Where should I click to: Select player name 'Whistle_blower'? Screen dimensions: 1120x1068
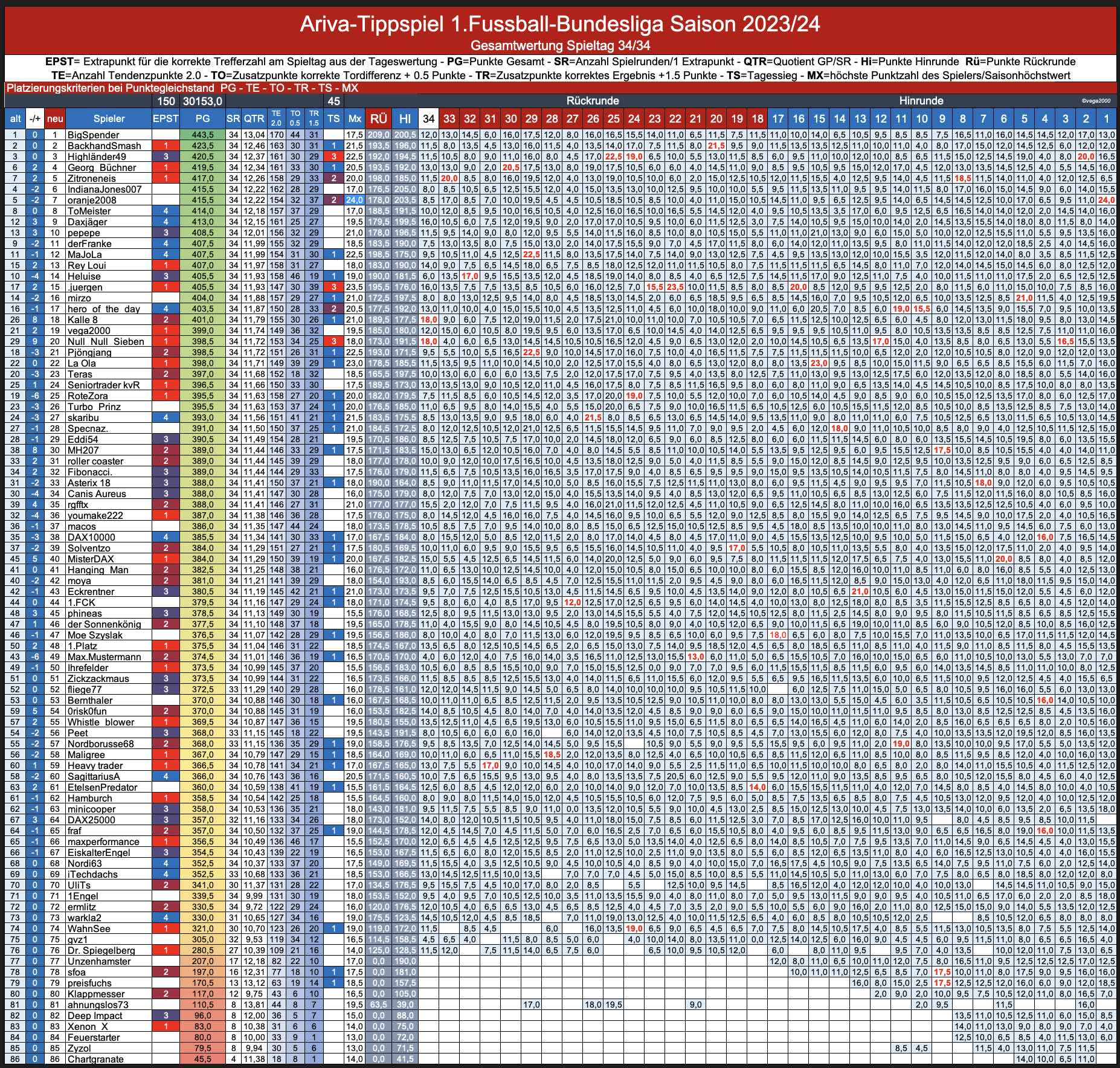pos(101,722)
